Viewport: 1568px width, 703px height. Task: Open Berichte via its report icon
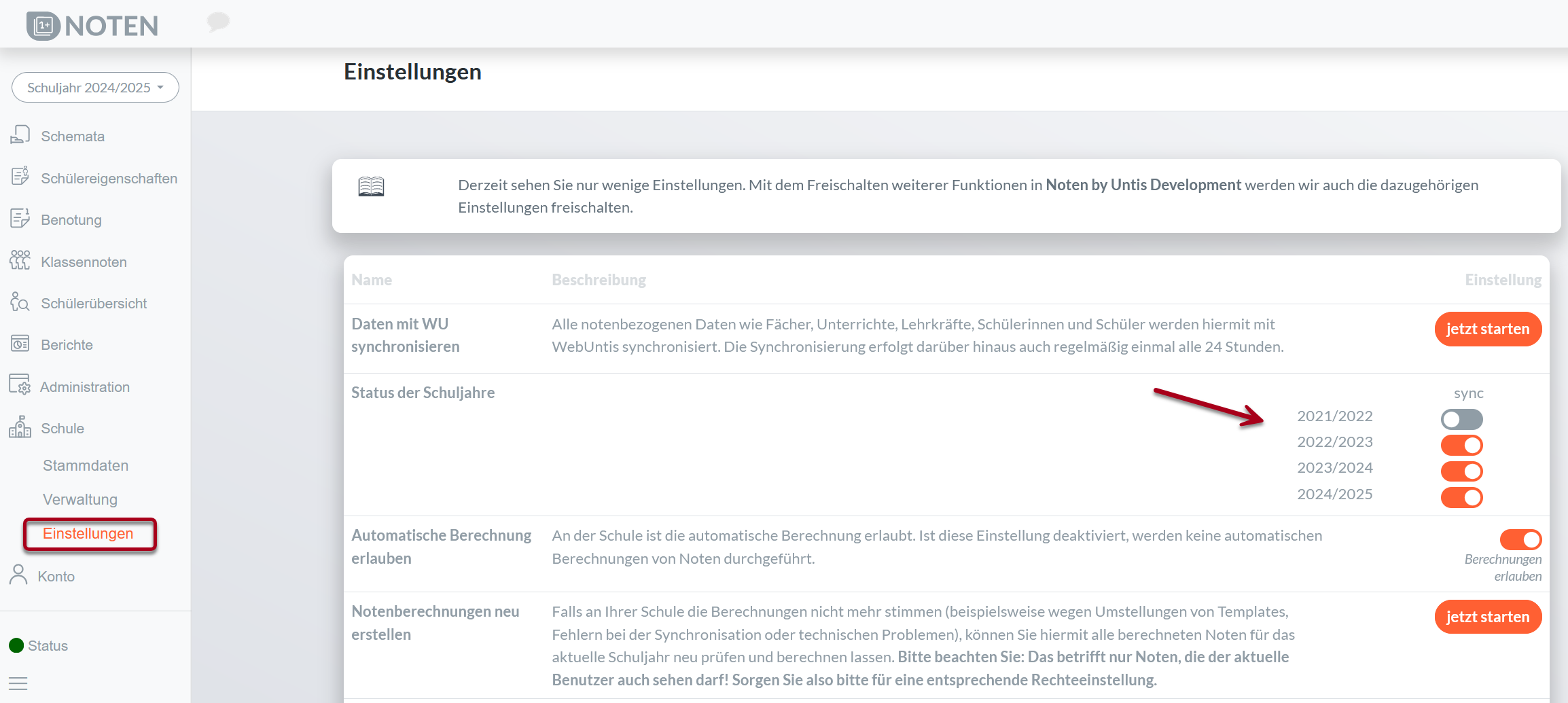20,344
